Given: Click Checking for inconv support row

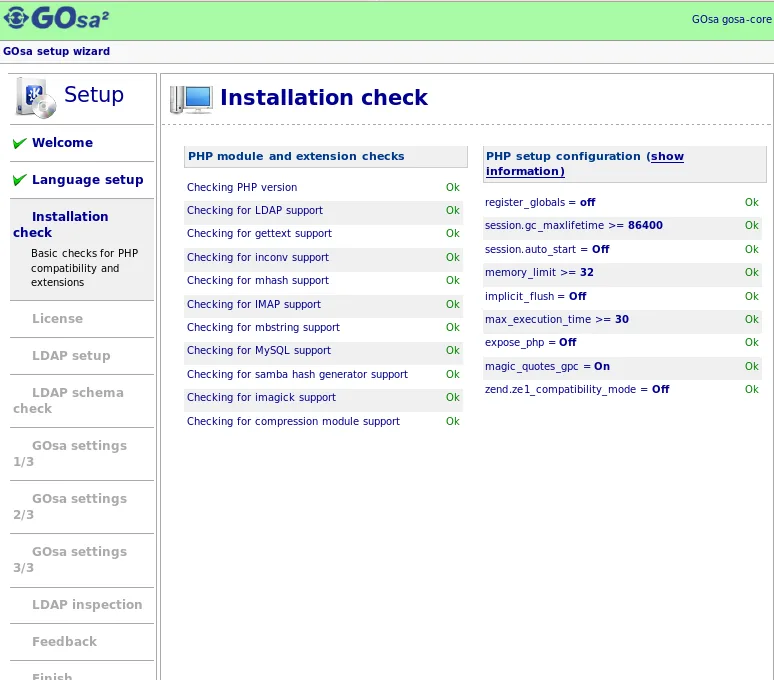Looking at the screenshot, I should [x=323, y=258].
